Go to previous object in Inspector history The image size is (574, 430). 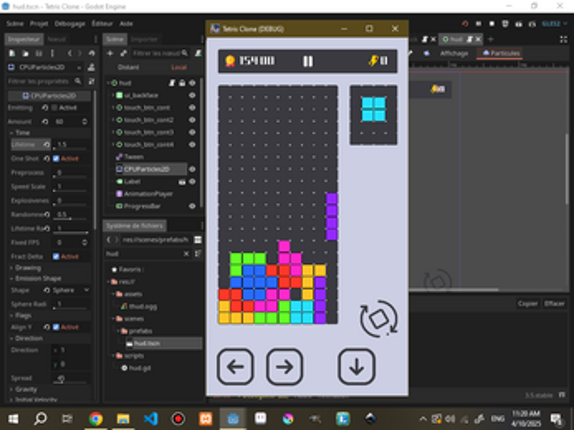(70, 53)
